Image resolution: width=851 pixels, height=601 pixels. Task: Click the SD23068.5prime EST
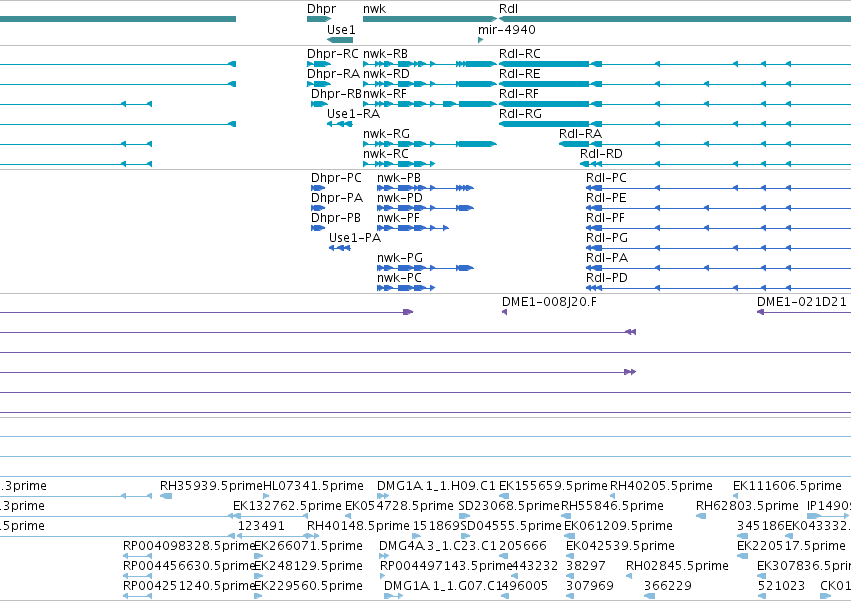pos(464,516)
